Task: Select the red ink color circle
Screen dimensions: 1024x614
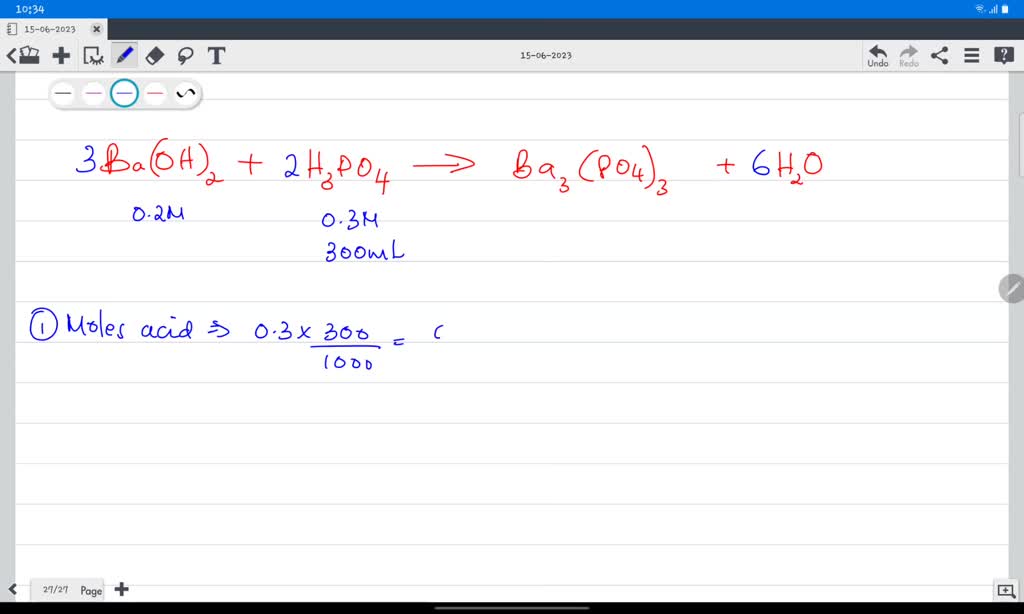Action: [x=153, y=93]
